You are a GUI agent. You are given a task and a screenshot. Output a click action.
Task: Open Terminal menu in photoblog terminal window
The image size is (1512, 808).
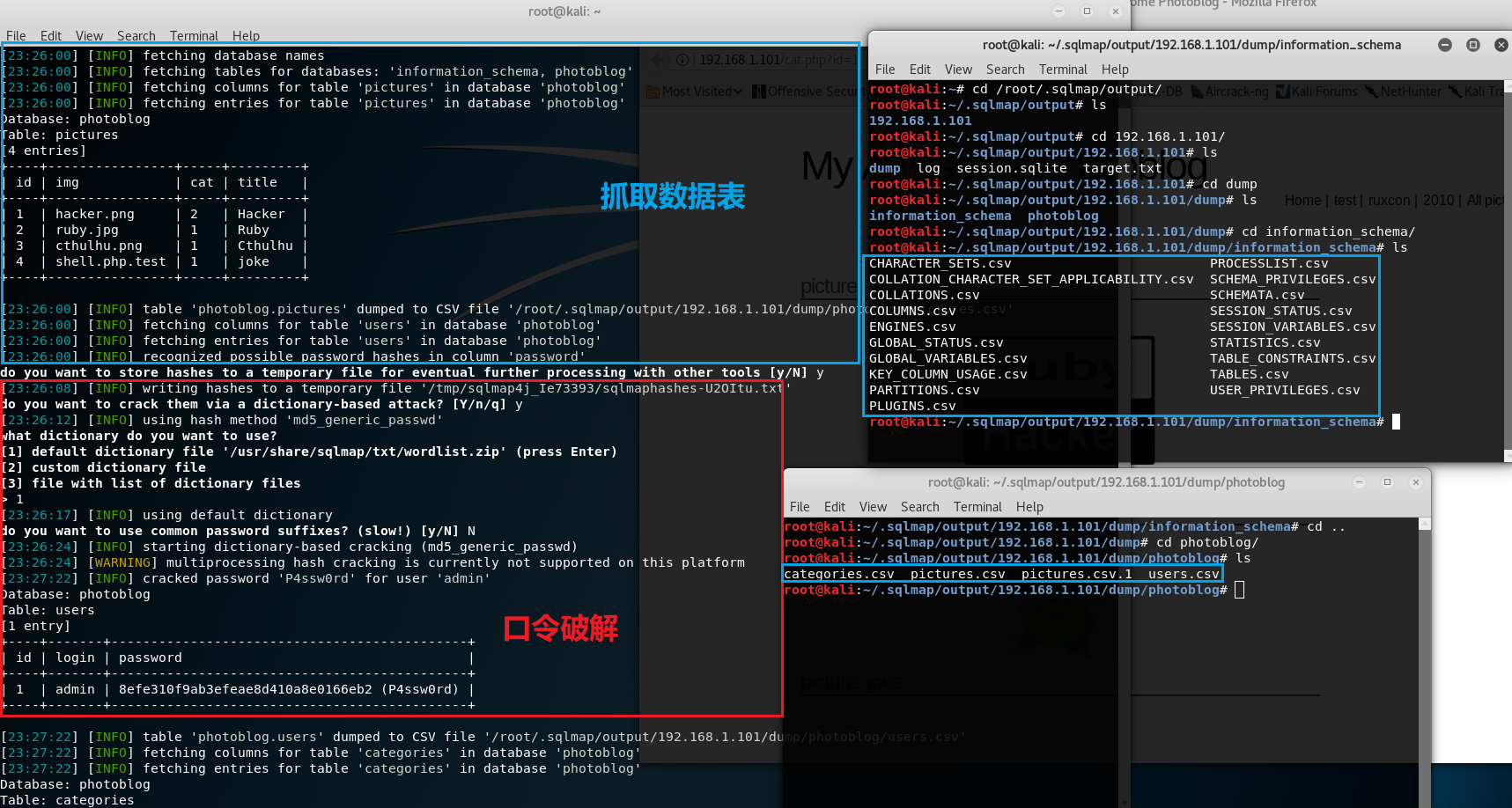[x=977, y=507]
